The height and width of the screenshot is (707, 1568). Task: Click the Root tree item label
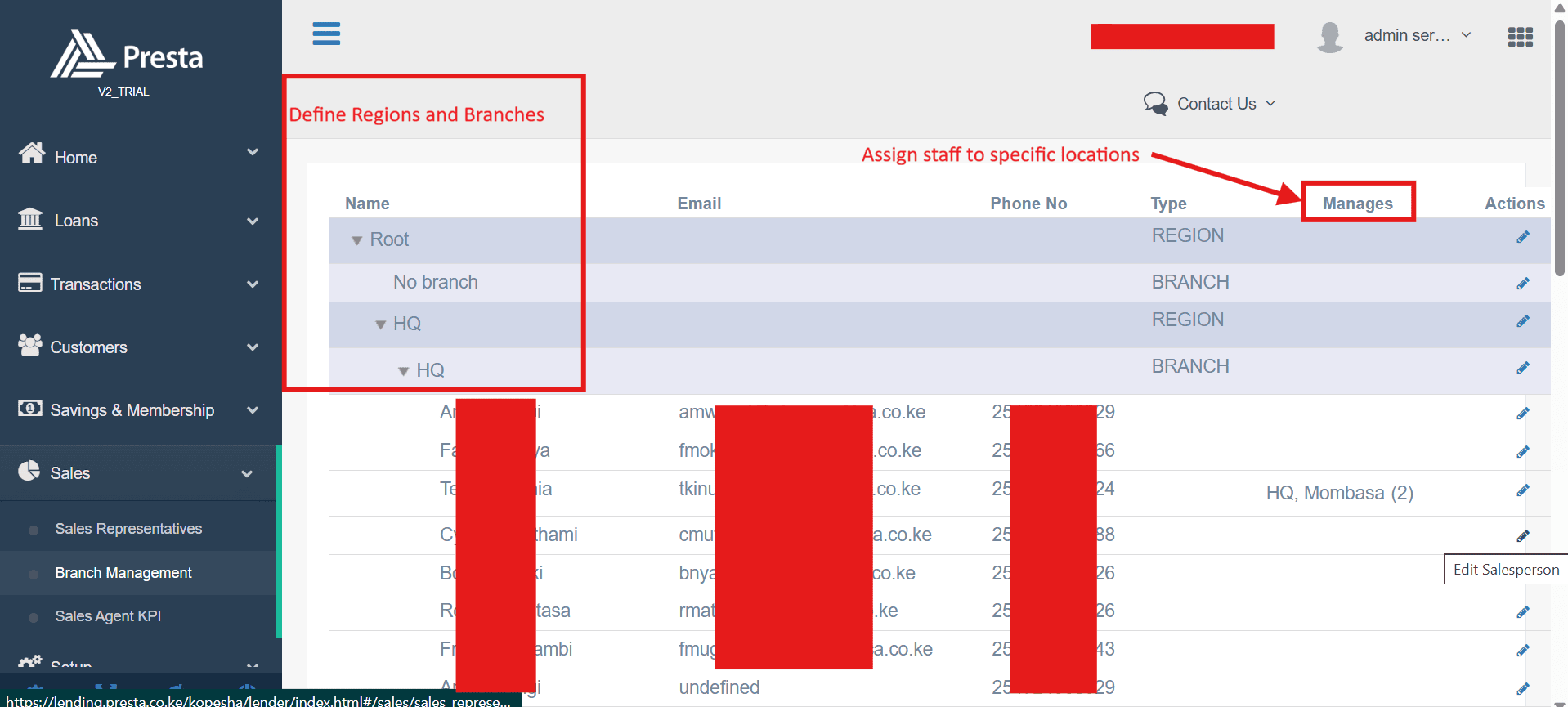coord(389,239)
